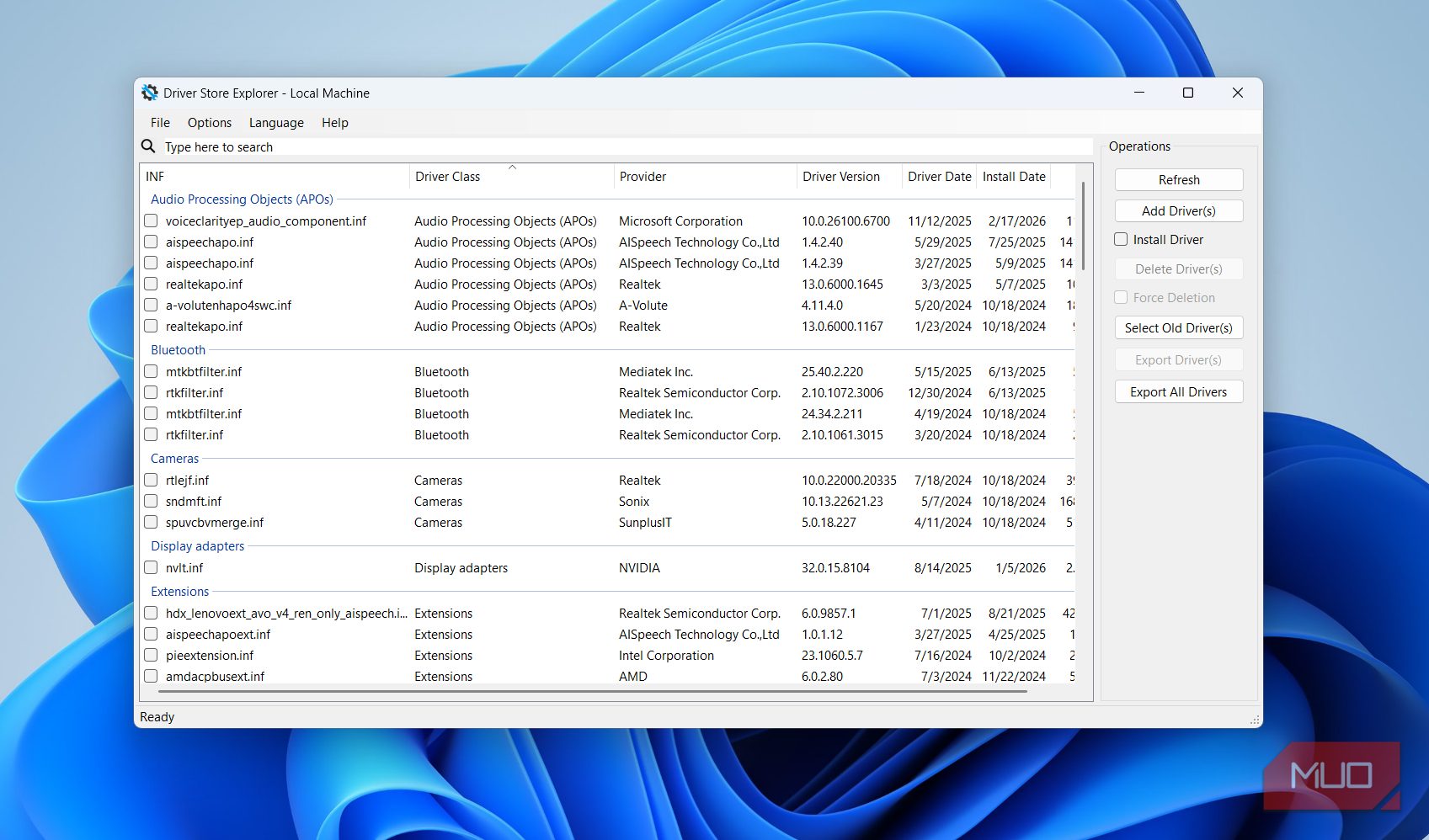This screenshot has width=1429, height=840.
Task: Open the Language menu
Action: tap(276, 123)
